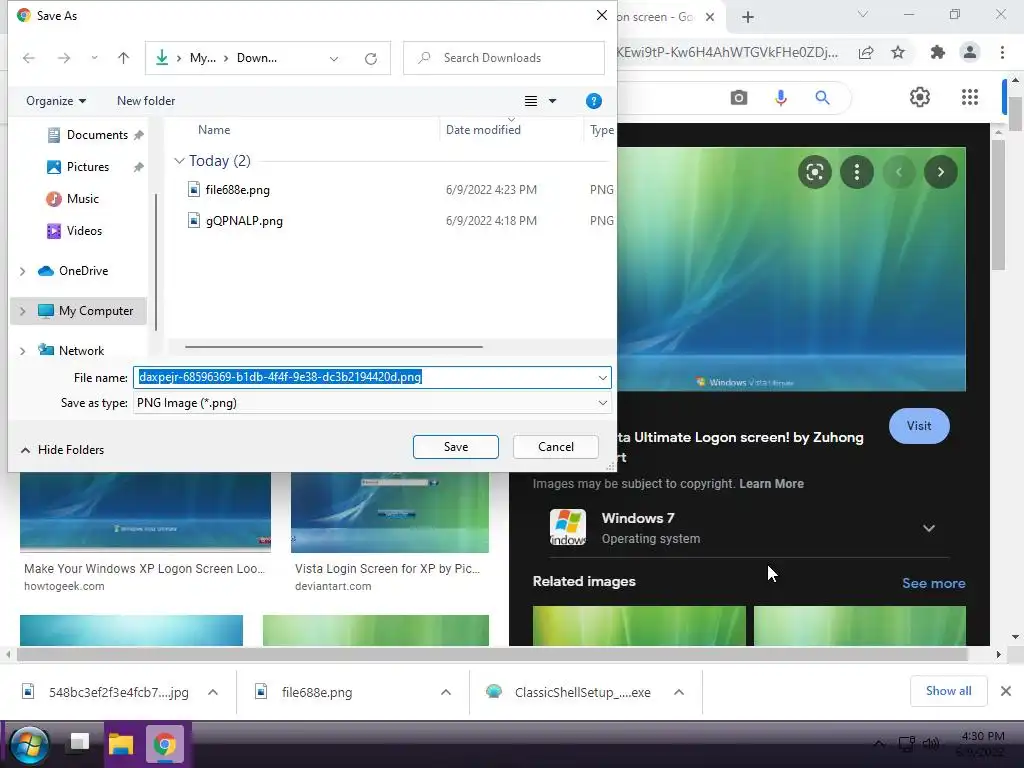
Task: Open the Google apps grid
Action: click(970, 98)
